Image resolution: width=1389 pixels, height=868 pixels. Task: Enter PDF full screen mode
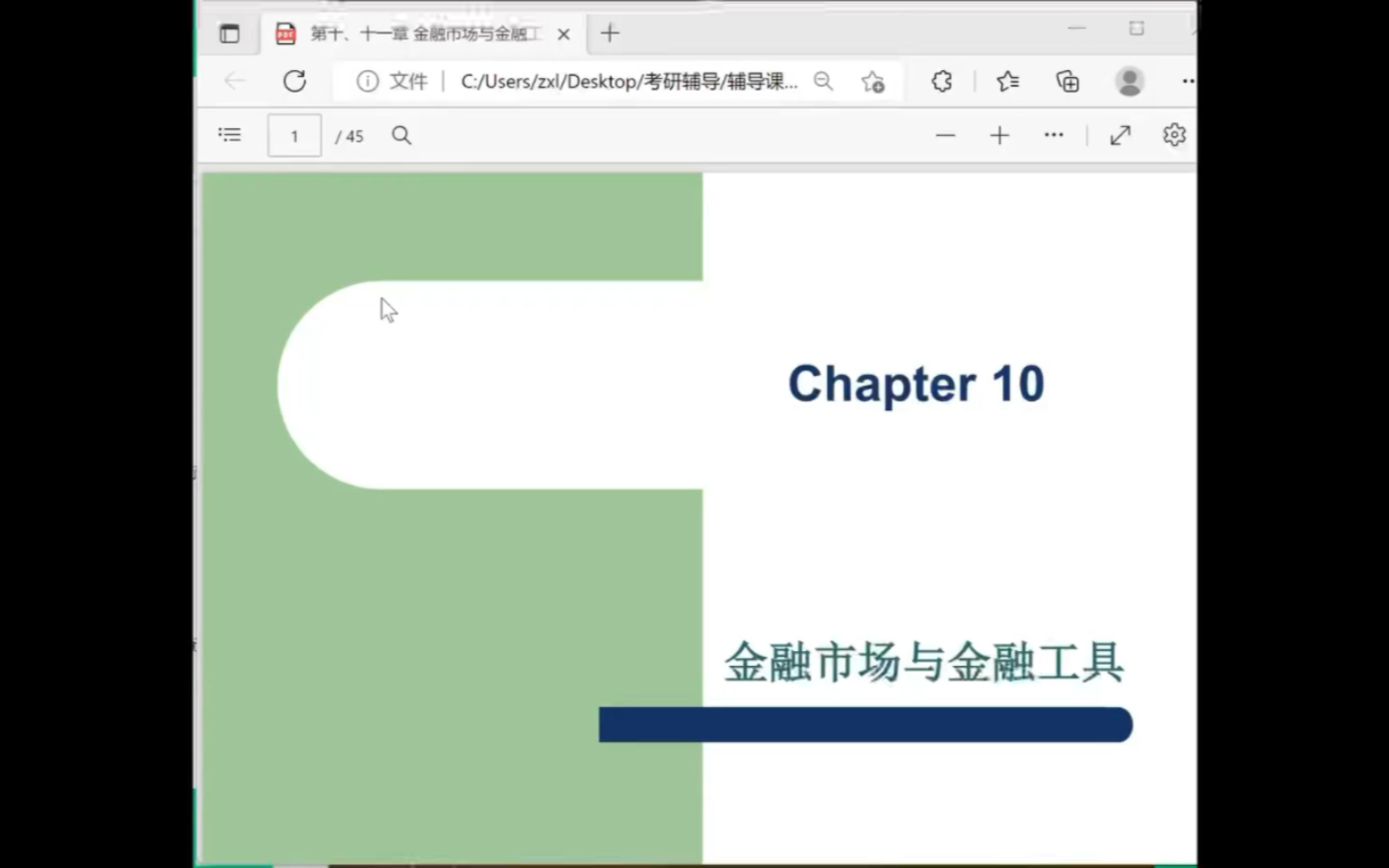[1120, 135]
